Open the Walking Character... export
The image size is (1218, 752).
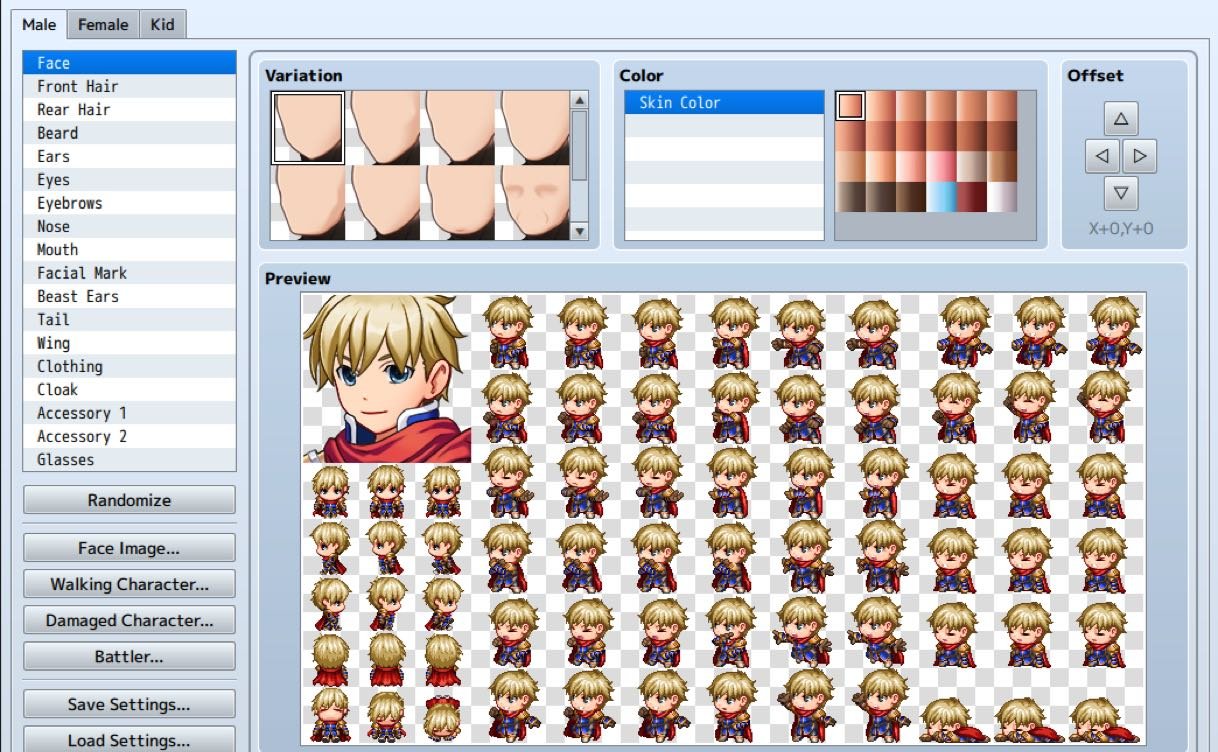click(x=129, y=584)
